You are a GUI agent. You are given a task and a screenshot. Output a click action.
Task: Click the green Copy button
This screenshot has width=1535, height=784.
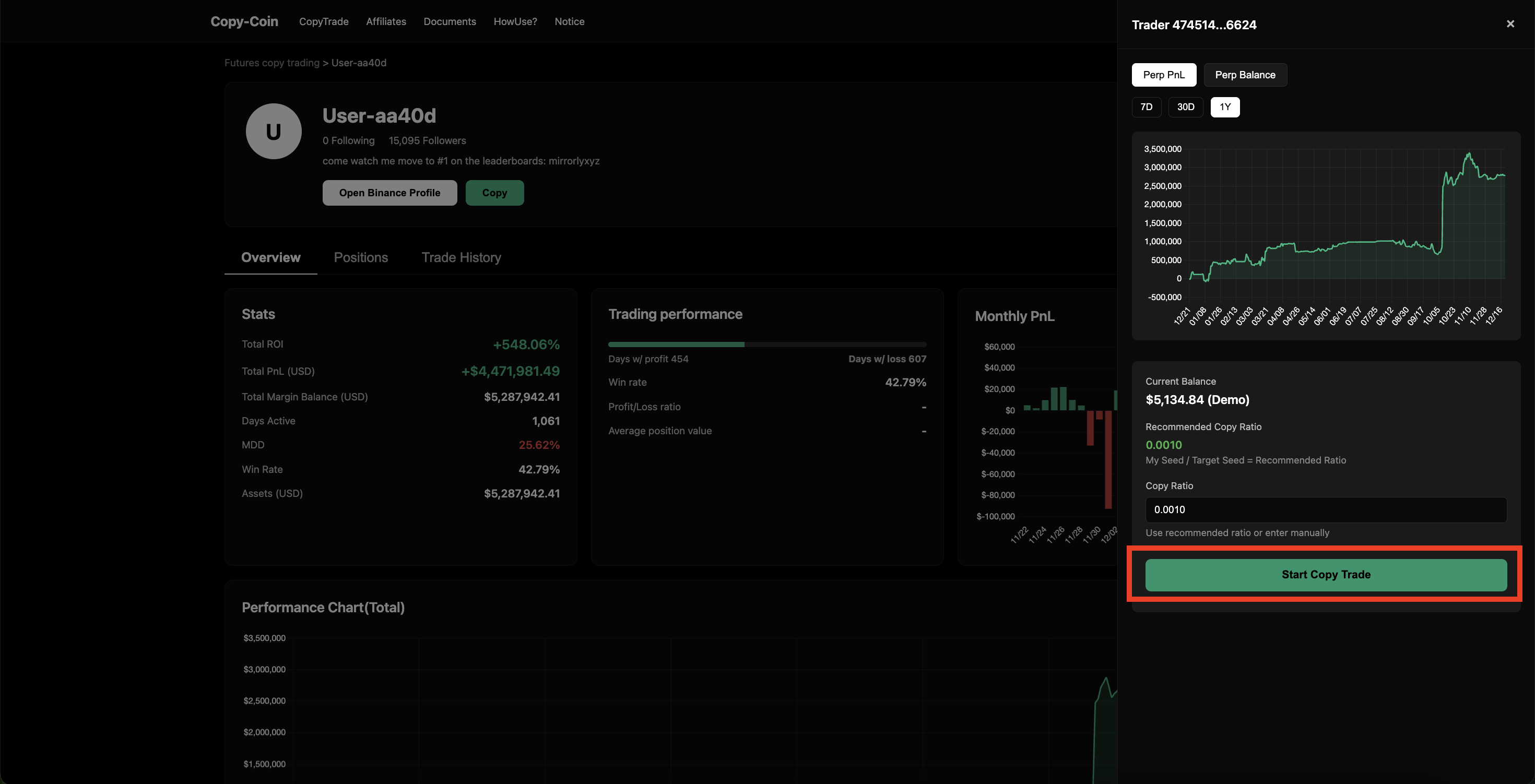(494, 193)
